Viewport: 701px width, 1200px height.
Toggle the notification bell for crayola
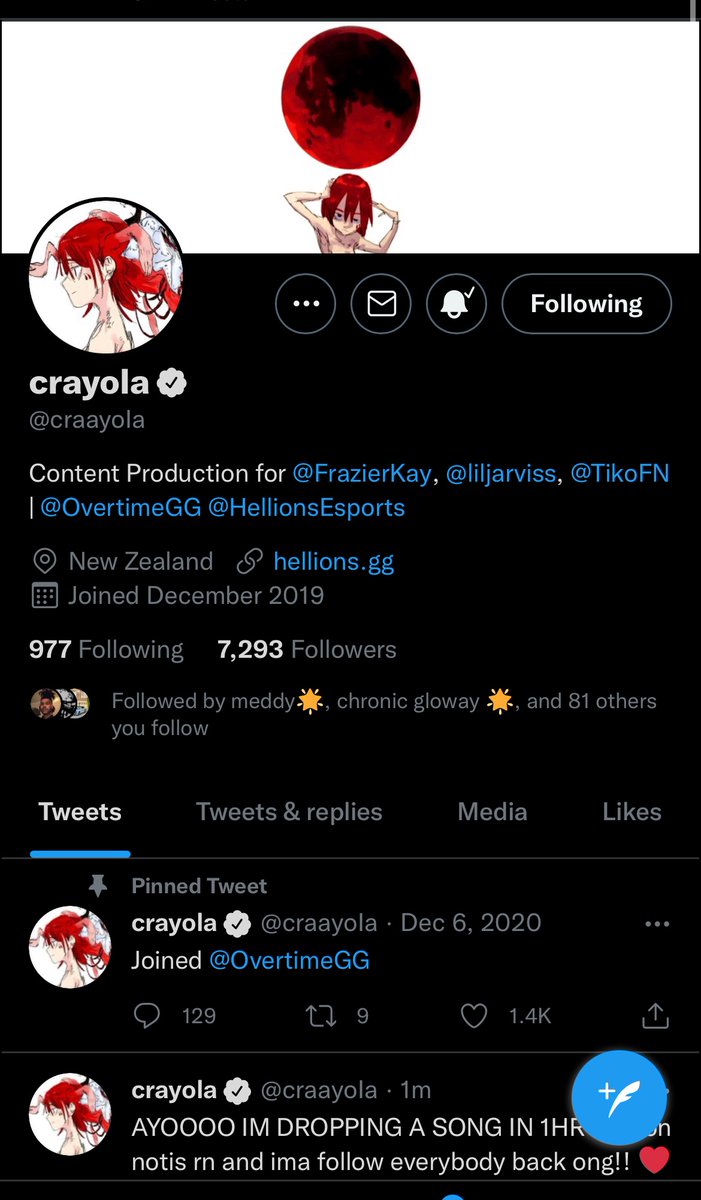point(457,303)
